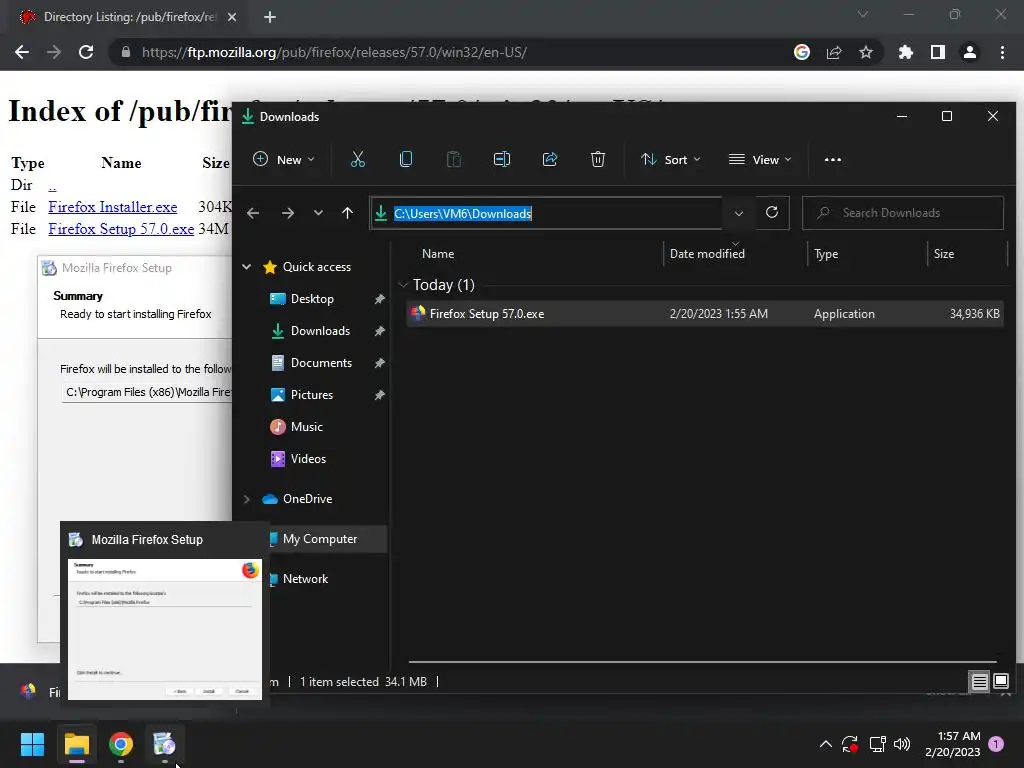Click the Copy icon in Explorer toolbar

point(406,159)
